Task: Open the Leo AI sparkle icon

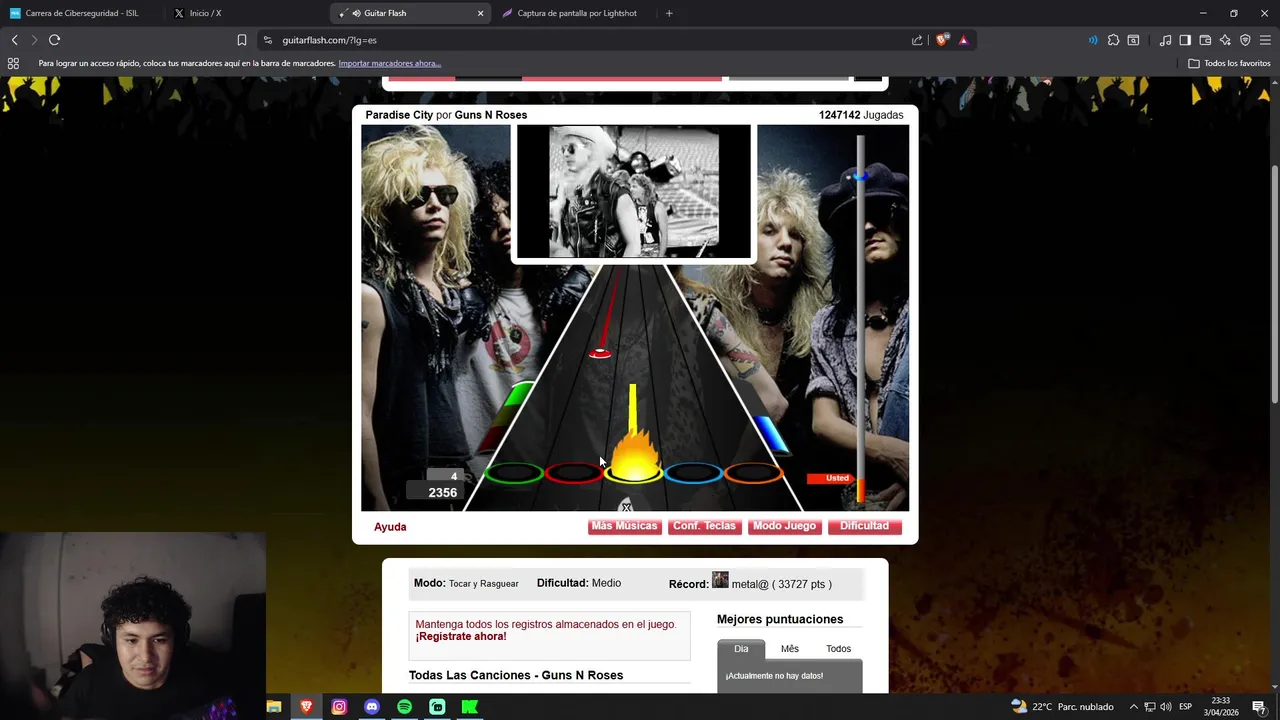Action: [1225, 40]
